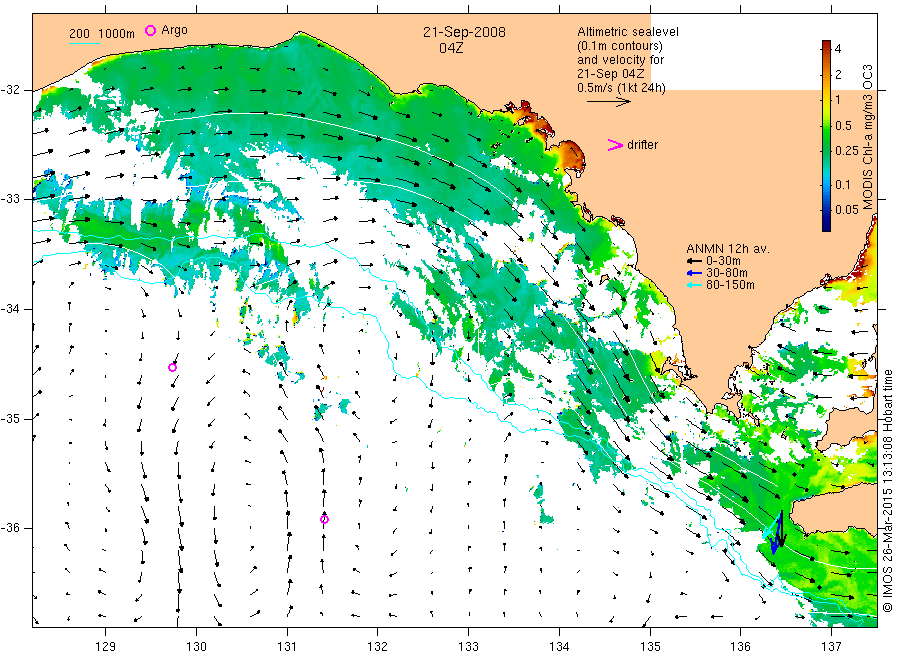Click the red high-chlorophyll patch near 134E coast
The image size is (900, 660).
click(571, 155)
